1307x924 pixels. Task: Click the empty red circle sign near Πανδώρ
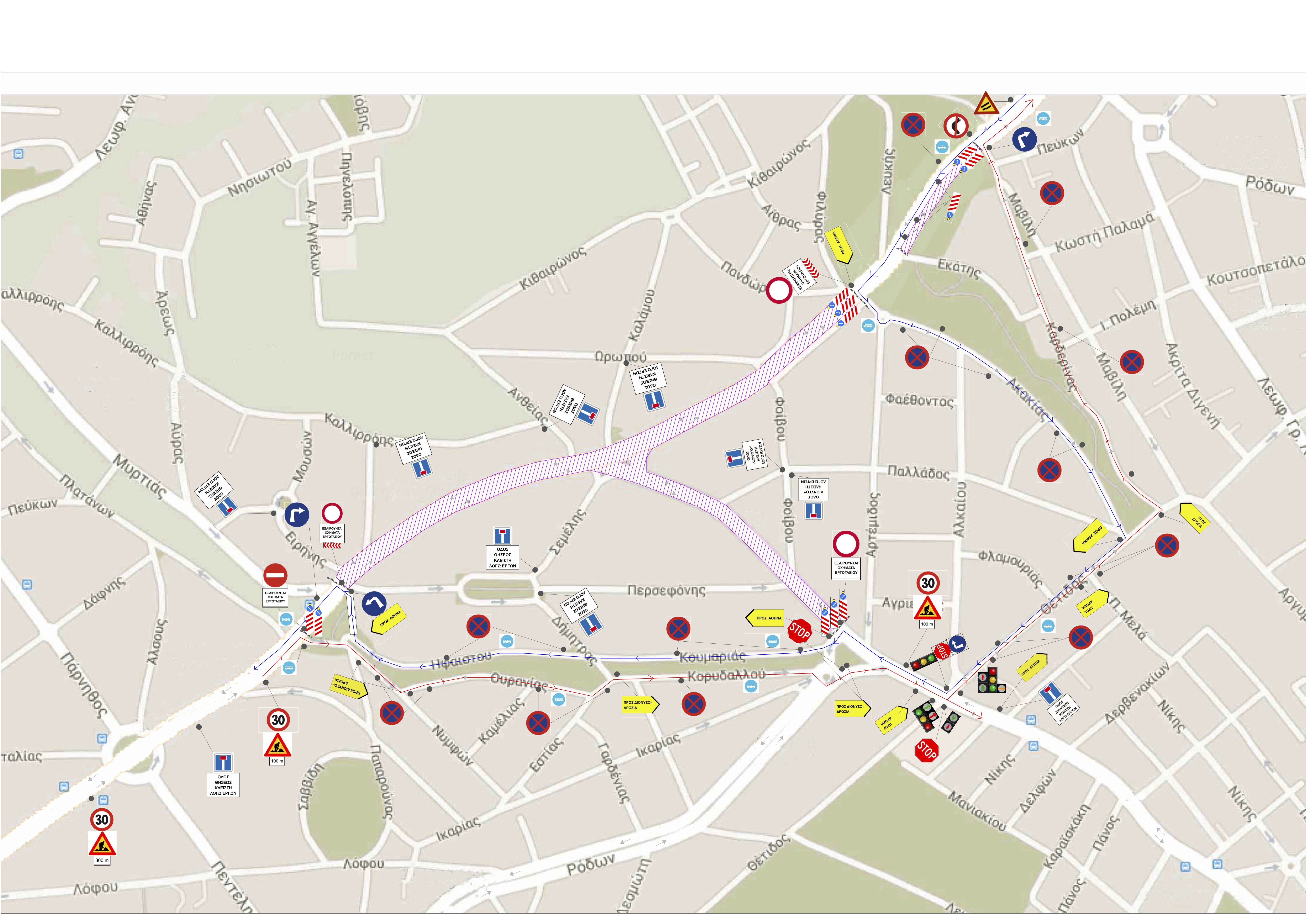point(779,290)
